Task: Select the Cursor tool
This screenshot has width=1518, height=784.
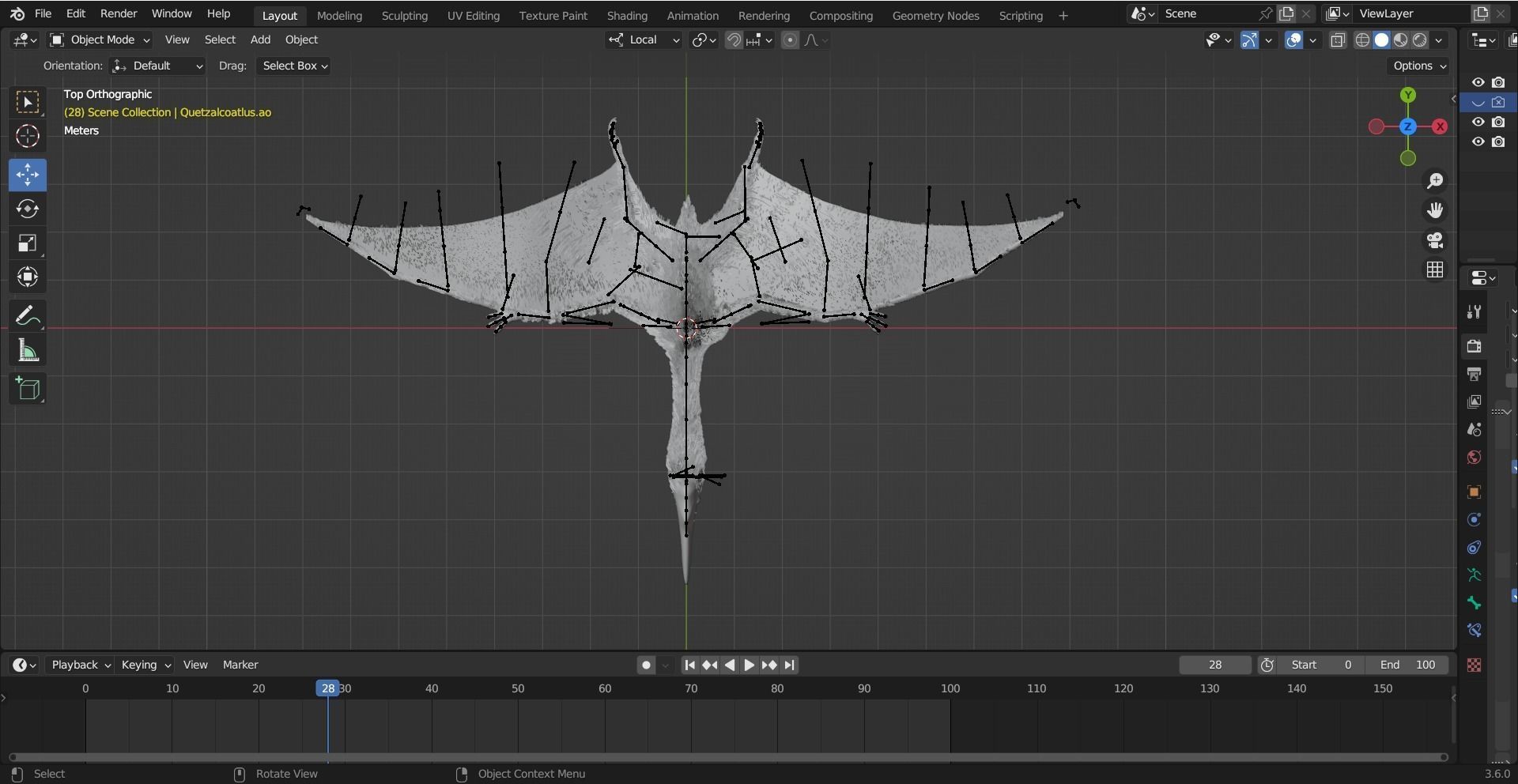Action: 28,136
